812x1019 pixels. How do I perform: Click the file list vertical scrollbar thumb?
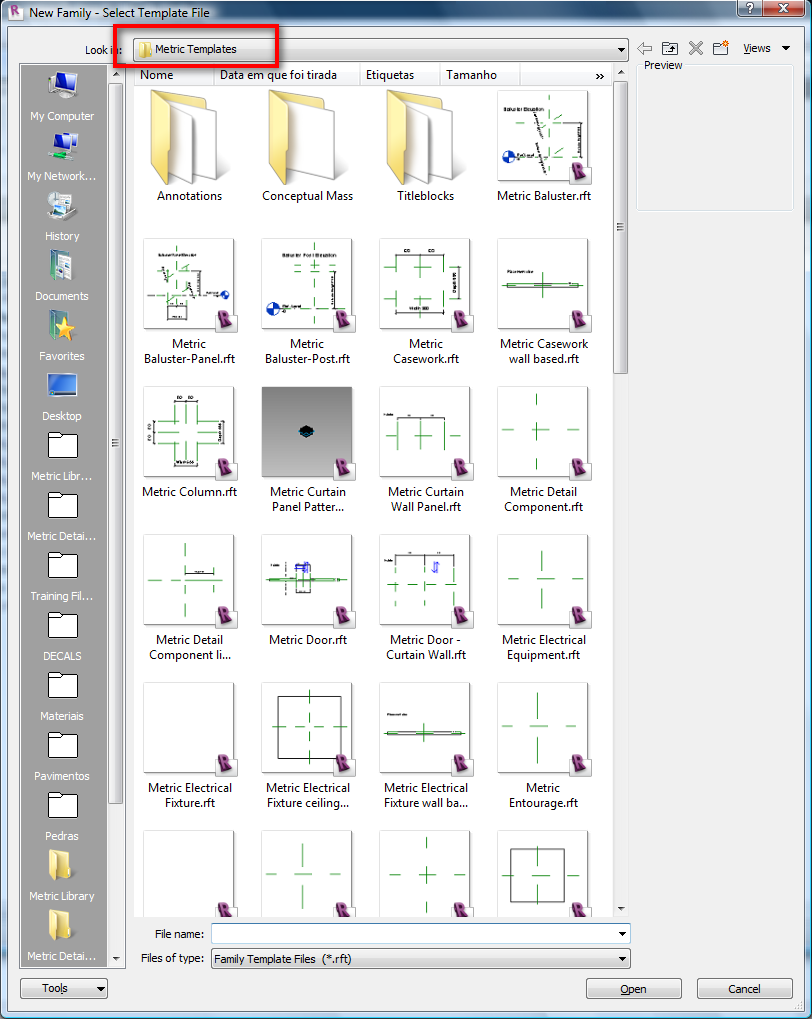[621, 227]
